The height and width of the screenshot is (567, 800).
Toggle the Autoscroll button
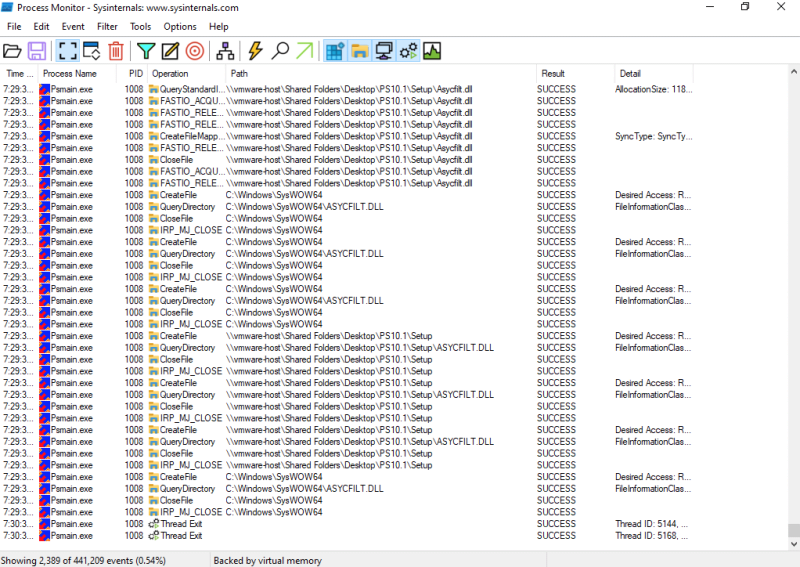click(x=91, y=51)
